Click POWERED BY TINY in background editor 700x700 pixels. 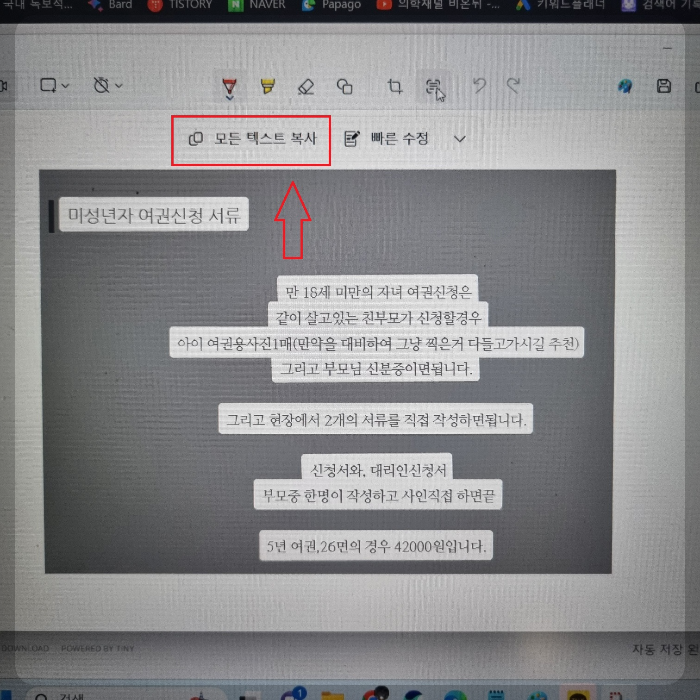click(x=97, y=648)
